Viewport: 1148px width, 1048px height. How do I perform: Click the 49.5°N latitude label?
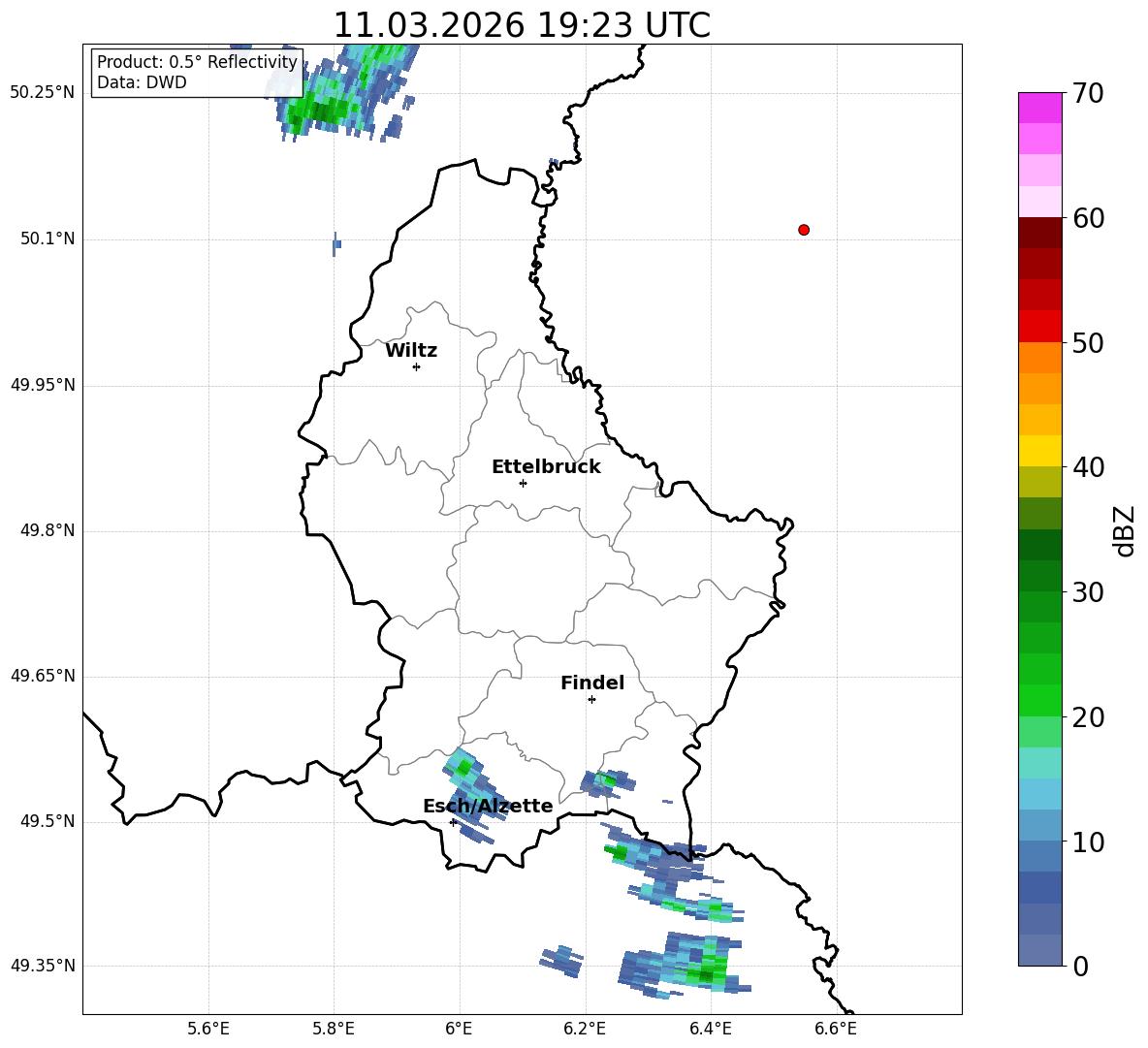pyautogui.click(x=48, y=821)
